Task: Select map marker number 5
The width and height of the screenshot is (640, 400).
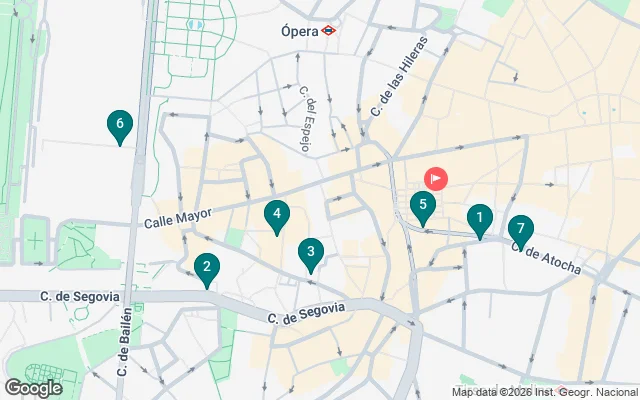Action: coord(423,209)
